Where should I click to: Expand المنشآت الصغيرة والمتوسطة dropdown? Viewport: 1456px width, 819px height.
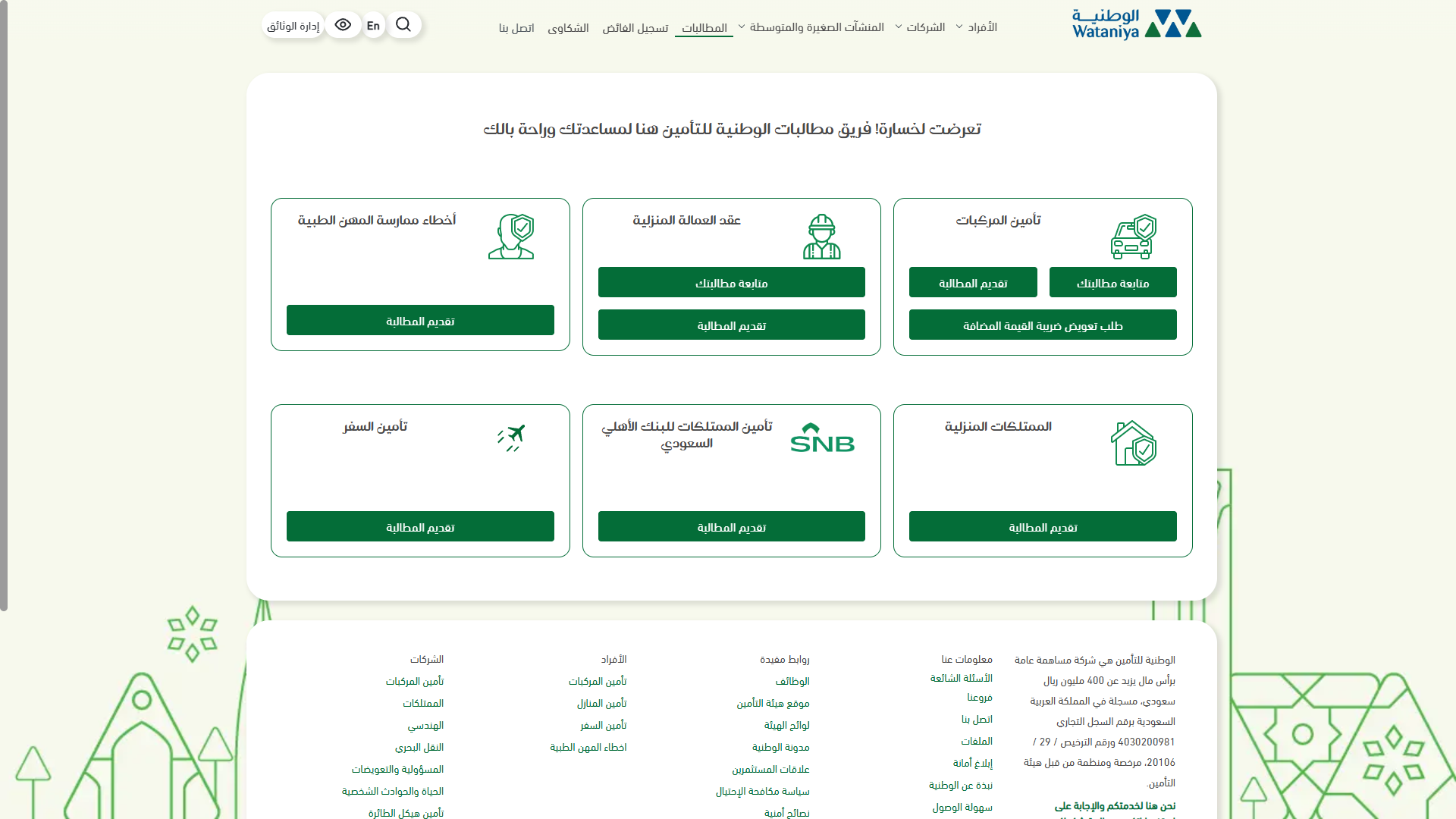point(811,27)
